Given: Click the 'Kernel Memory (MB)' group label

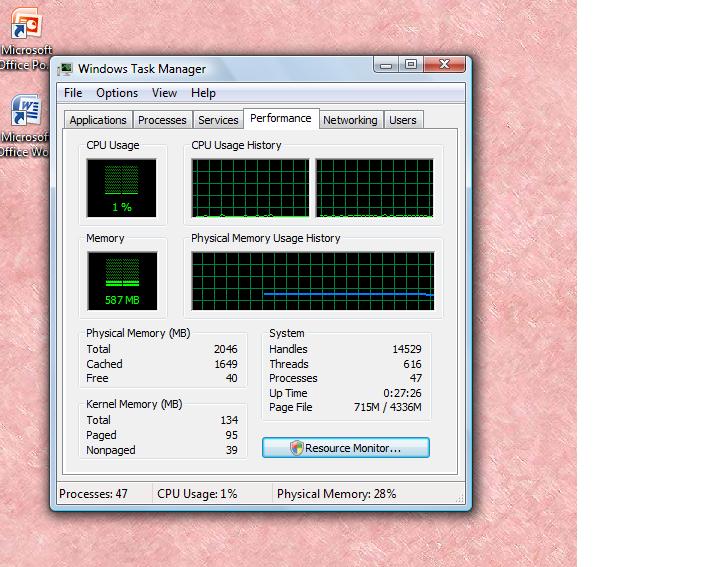Looking at the screenshot, I should [x=134, y=404].
